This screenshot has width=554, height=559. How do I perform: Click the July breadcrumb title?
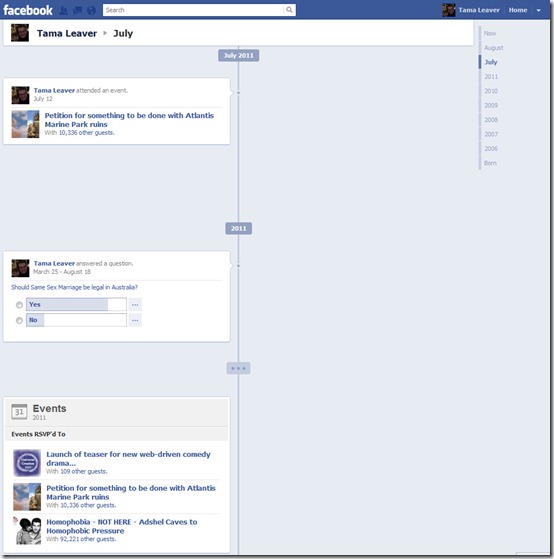tap(123, 33)
